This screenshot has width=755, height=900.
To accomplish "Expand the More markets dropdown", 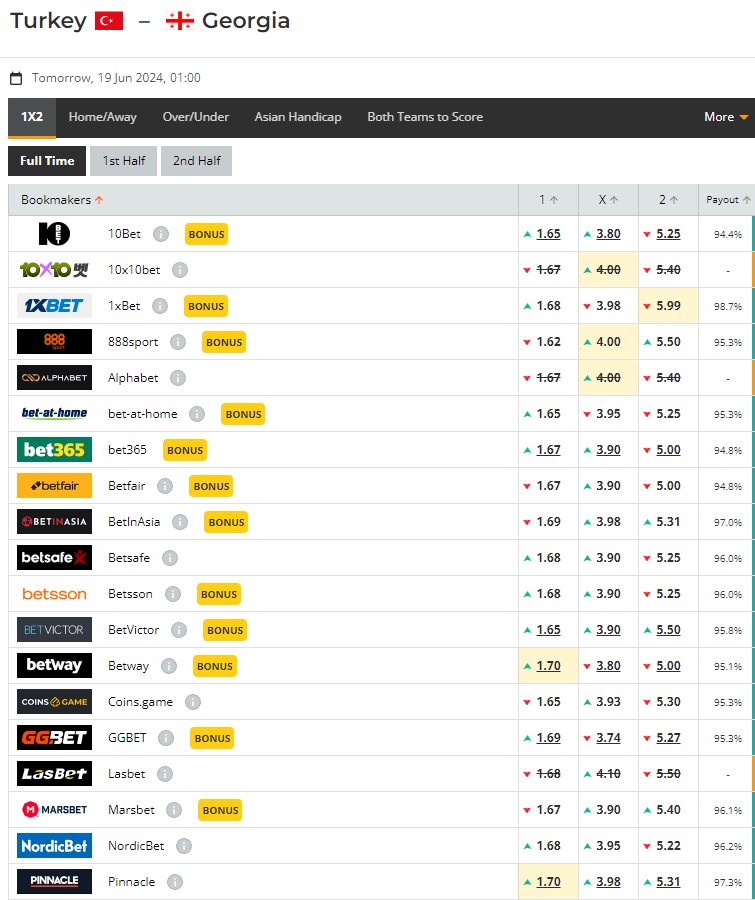I will (726, 117).
